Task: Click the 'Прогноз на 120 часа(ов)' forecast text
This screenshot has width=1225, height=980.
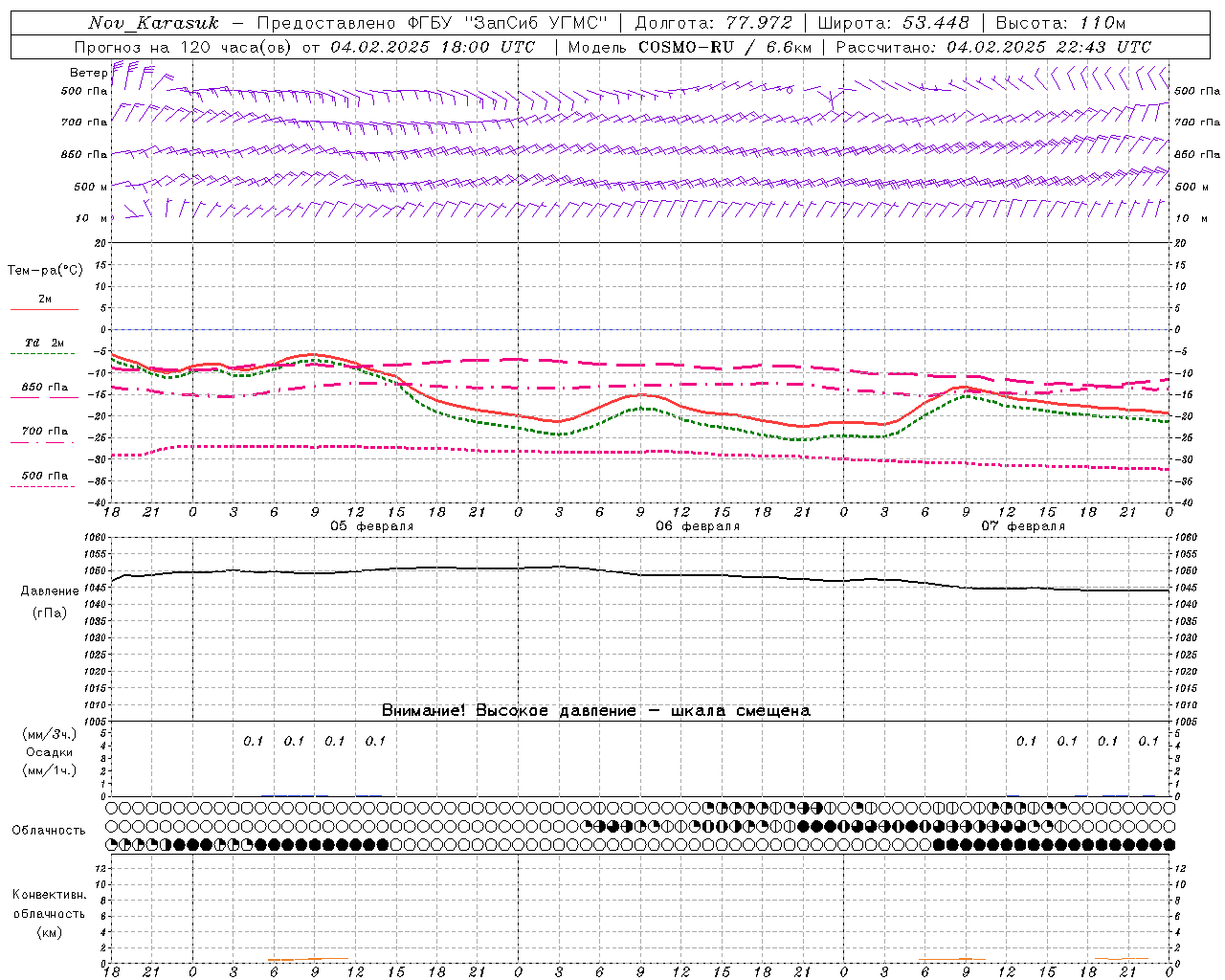Action: (x=184, y=47)
